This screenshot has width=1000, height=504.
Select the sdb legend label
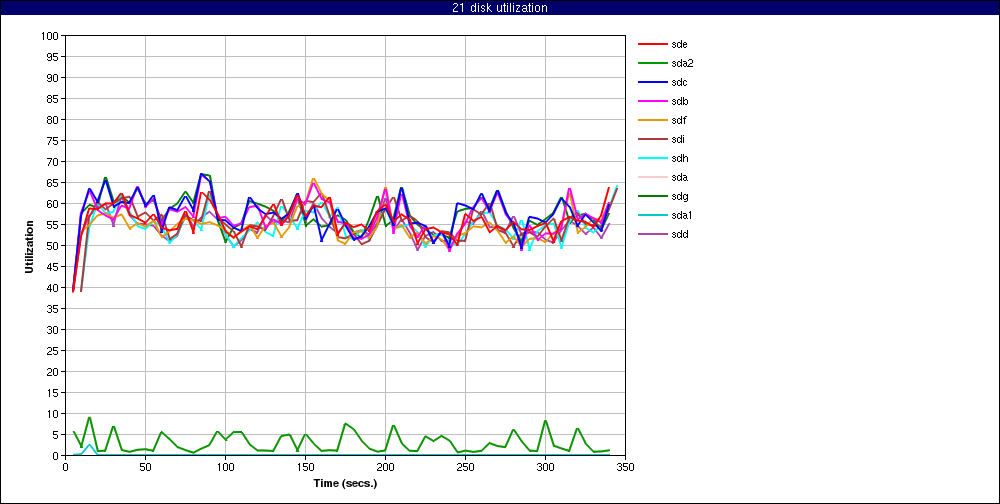point(679,101)
